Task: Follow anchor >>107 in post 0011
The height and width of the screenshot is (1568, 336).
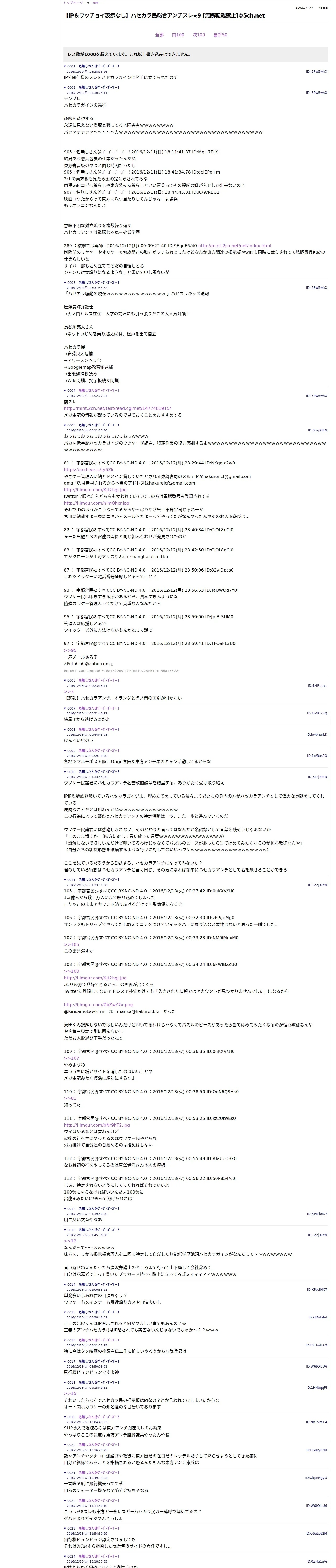Action: click(71, 1058)
